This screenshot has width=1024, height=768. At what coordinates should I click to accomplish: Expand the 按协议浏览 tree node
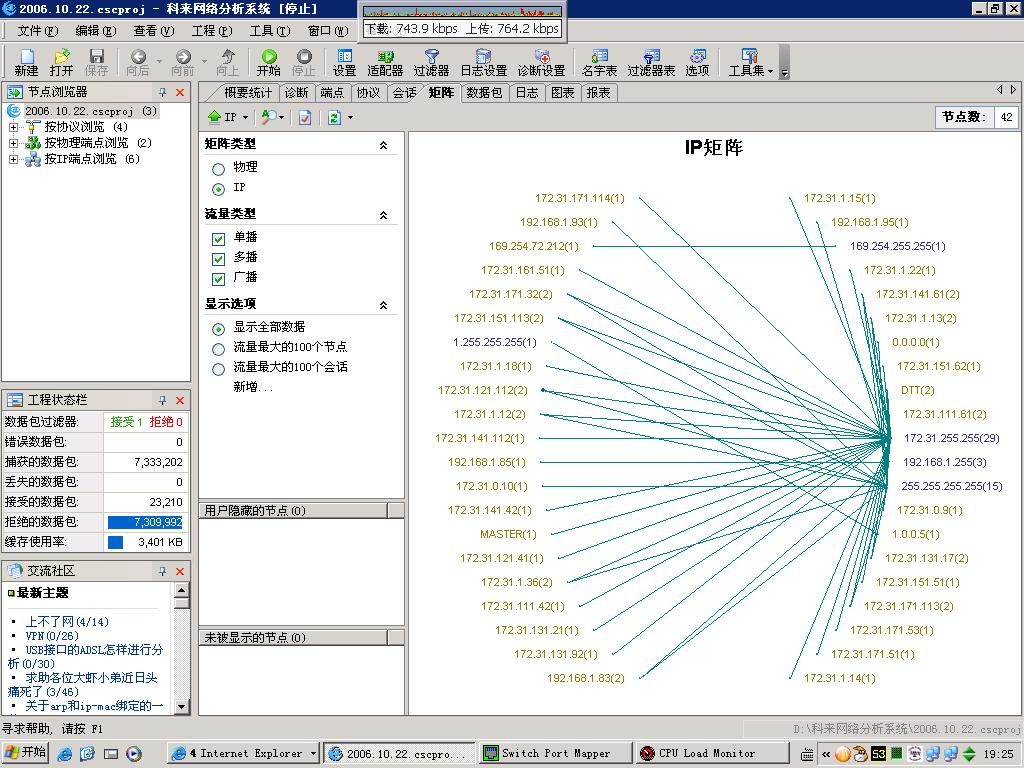tap(13, 127)
